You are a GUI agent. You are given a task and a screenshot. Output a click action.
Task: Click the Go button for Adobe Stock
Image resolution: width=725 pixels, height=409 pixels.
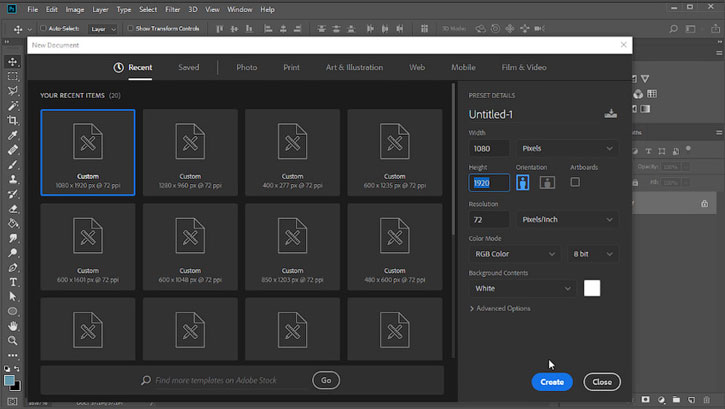coord(326,380)
